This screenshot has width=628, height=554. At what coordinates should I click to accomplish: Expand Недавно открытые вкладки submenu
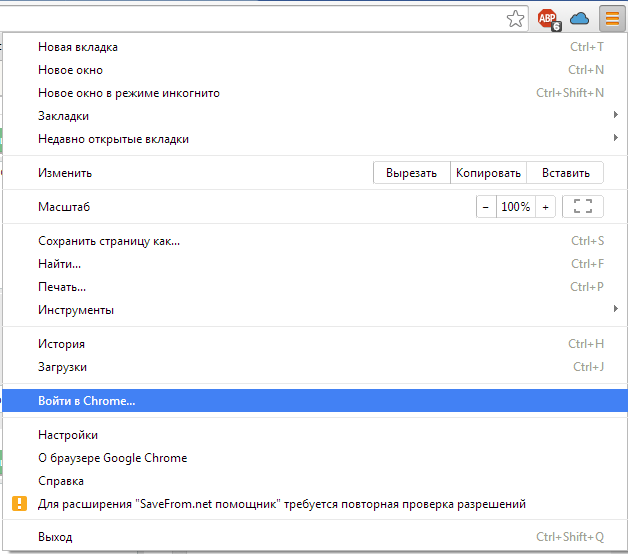click(x=315, y=139)
